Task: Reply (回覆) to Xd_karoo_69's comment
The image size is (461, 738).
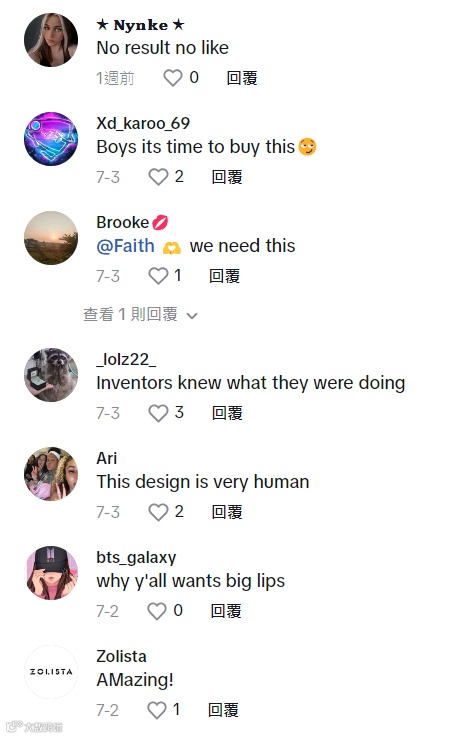Action: click(227, 177)
